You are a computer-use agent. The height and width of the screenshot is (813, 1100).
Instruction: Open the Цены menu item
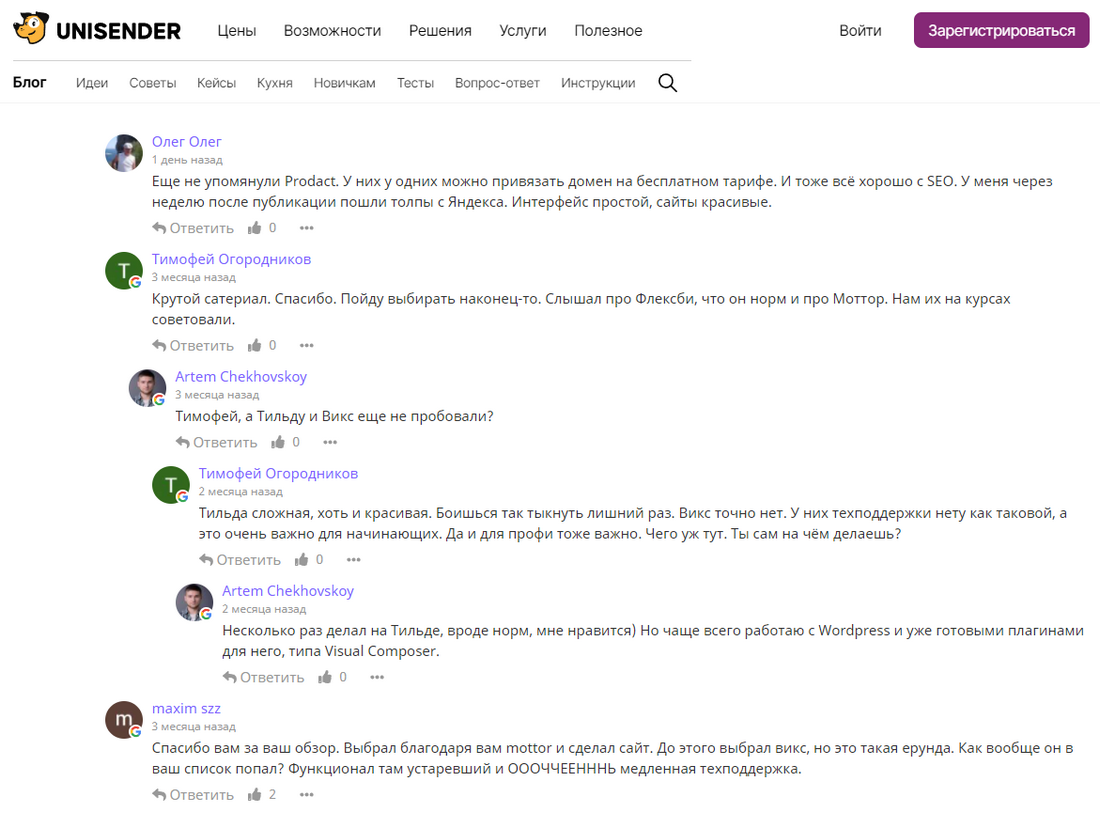tap(236, 31)
